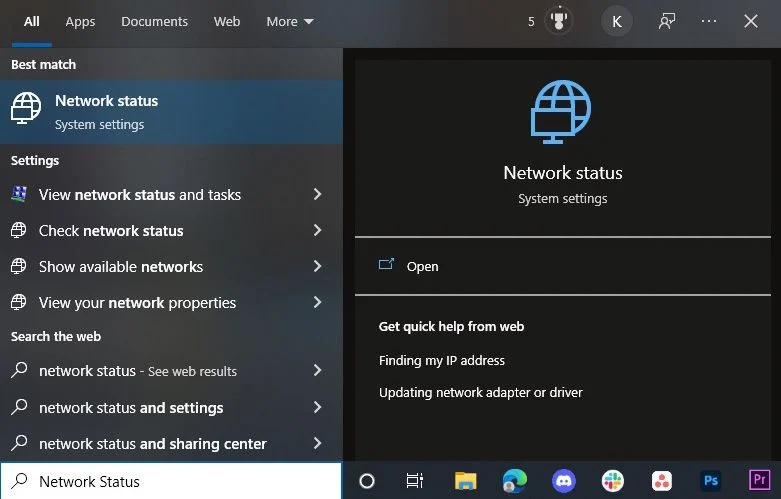Open Finding my IP address help link
The width and height of the screenshot is (781, 499).
[x=441, y=360]
